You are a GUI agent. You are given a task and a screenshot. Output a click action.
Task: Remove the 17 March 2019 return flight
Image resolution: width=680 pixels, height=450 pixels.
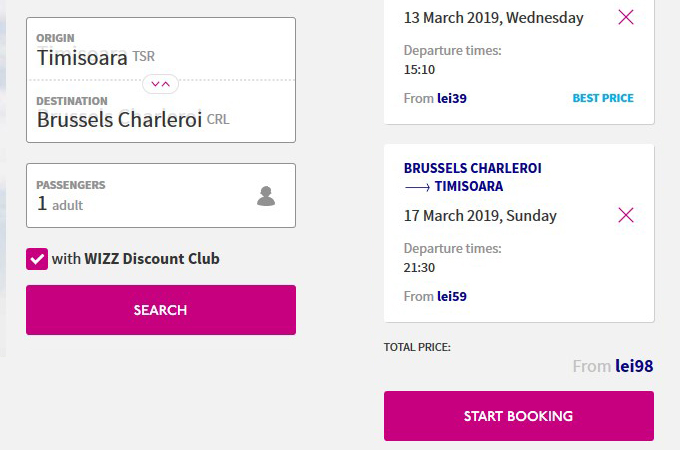pyautogui.click(x=626, y=215)
